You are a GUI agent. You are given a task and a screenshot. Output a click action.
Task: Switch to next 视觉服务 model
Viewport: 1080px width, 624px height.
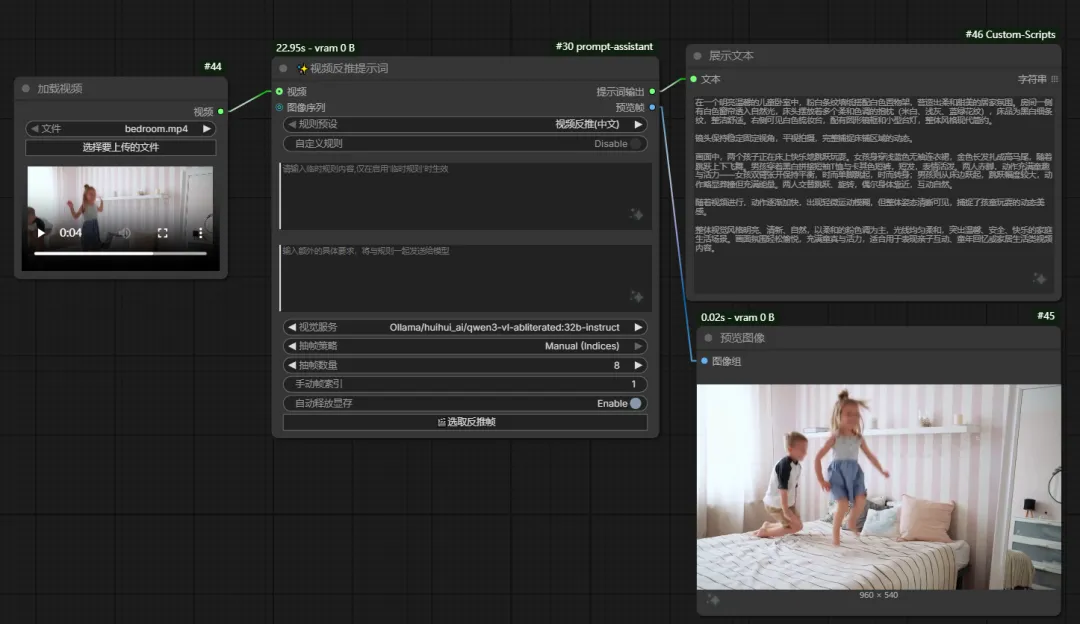[638, 327]
